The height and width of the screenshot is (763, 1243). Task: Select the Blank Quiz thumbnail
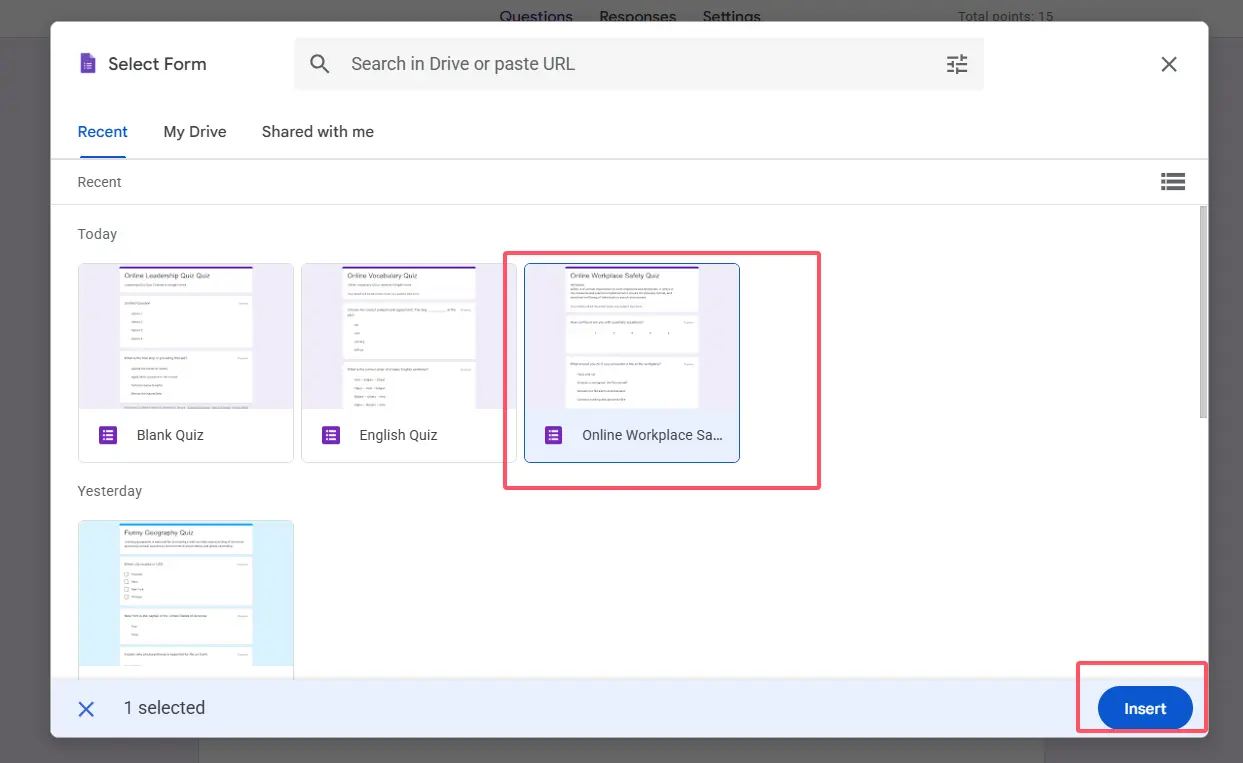point(186,337)
